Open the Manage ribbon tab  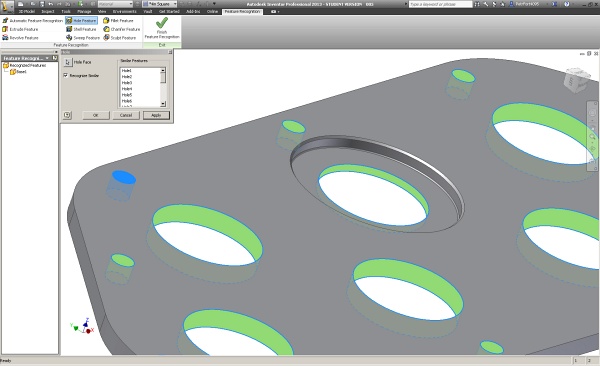click(84, 11)
